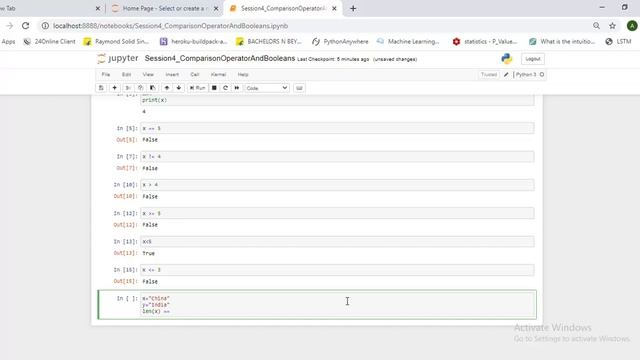Open the PythonAnywhere bookmark
This screenshot has width=640, height=360.
pyautogui.click(x=340, y=42)
